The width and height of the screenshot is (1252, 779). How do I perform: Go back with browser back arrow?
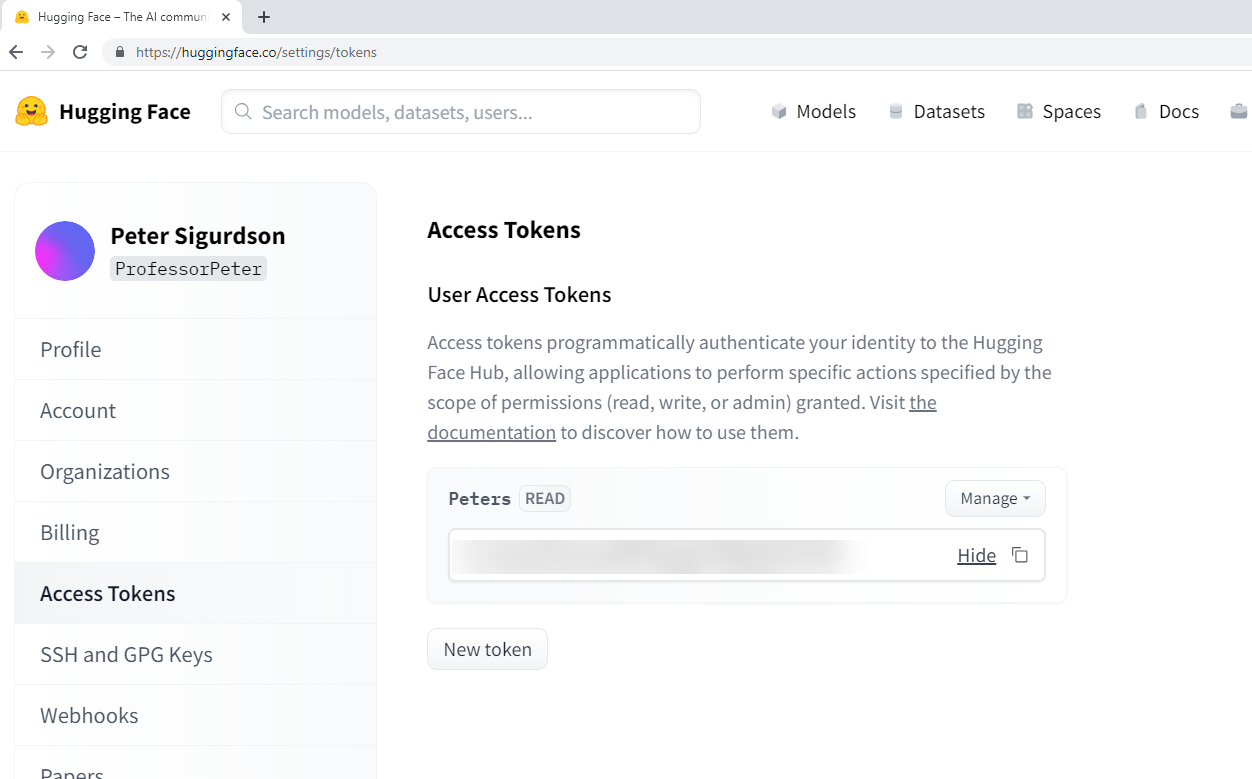pos(16,52)
